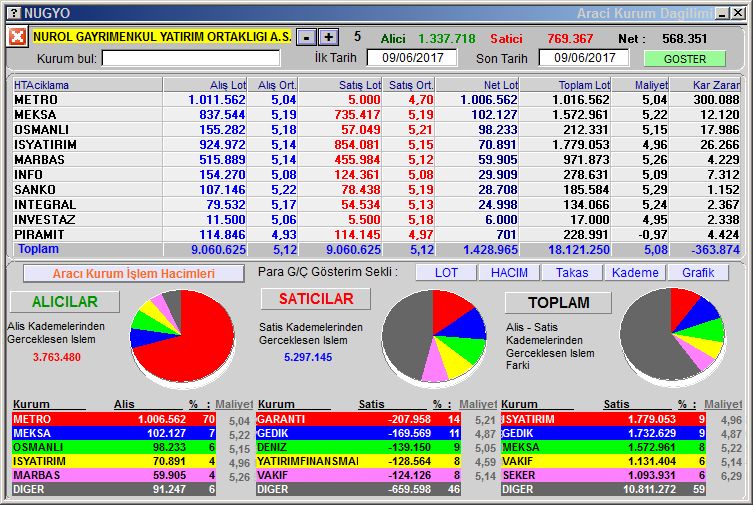This screenshot has height=505, width=753.
Task: Click the SEKER total row
Action: pos(603,475)
